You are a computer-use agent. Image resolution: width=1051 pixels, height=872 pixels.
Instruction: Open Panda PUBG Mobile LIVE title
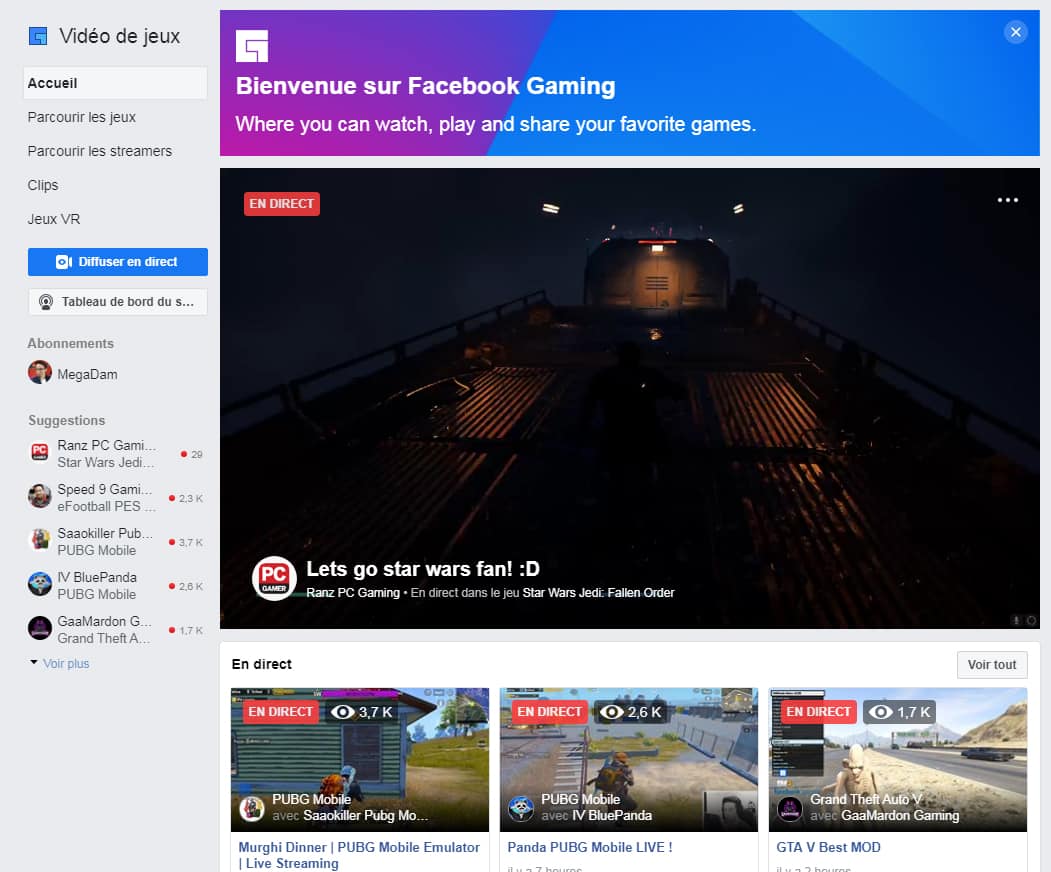[x=590, y=847]
